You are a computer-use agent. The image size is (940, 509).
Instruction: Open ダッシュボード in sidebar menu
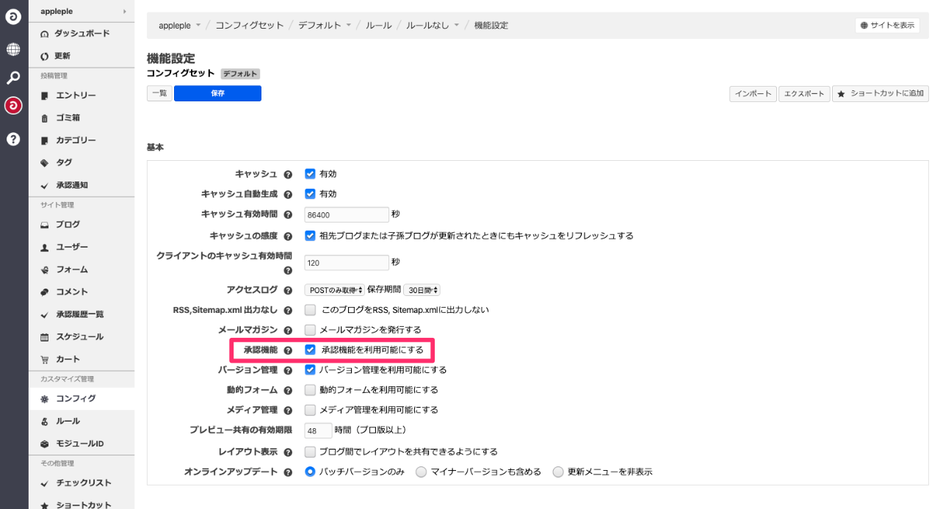(x=82, y=33)
